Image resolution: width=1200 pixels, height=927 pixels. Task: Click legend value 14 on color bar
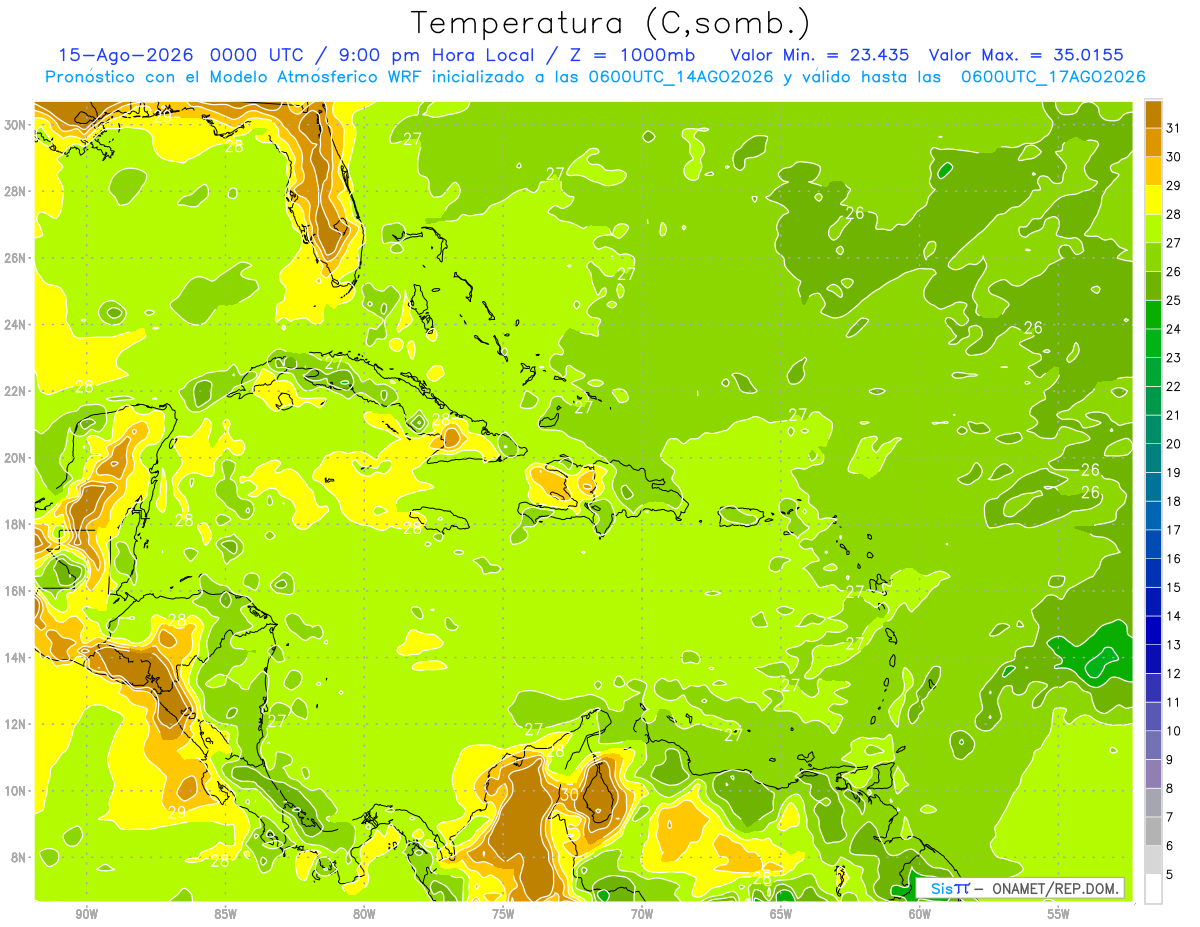point(1174,617)
